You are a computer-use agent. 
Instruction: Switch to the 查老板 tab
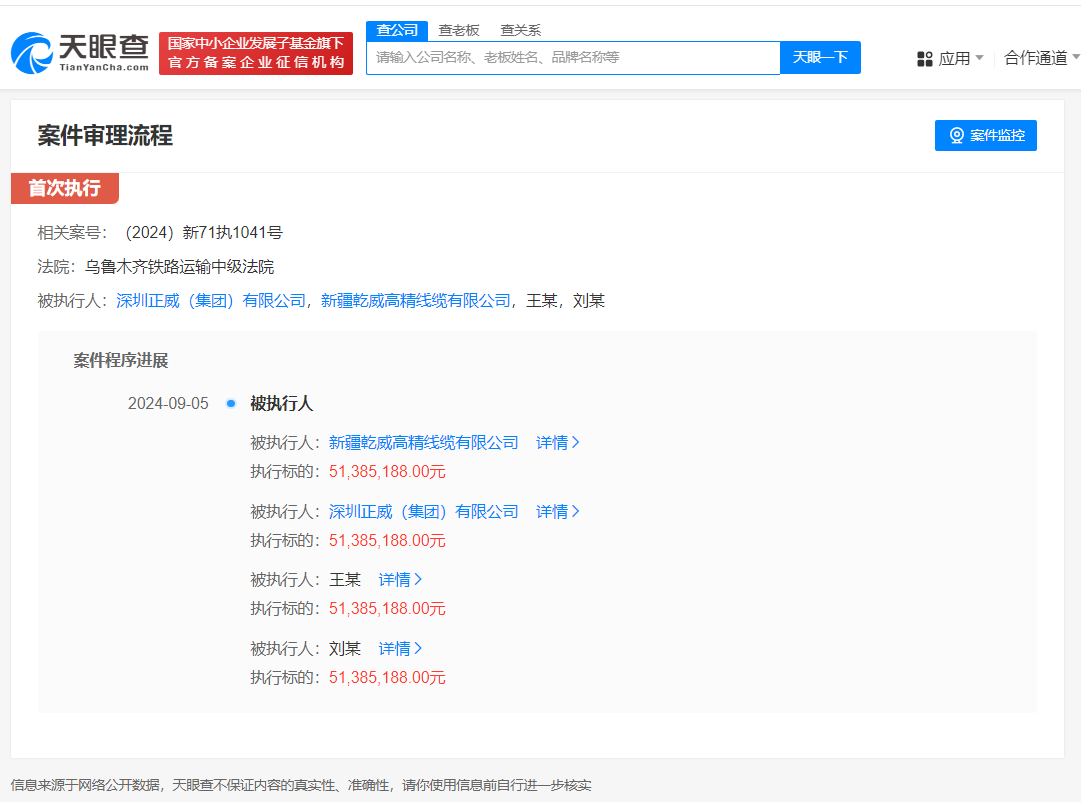[458, 30]
